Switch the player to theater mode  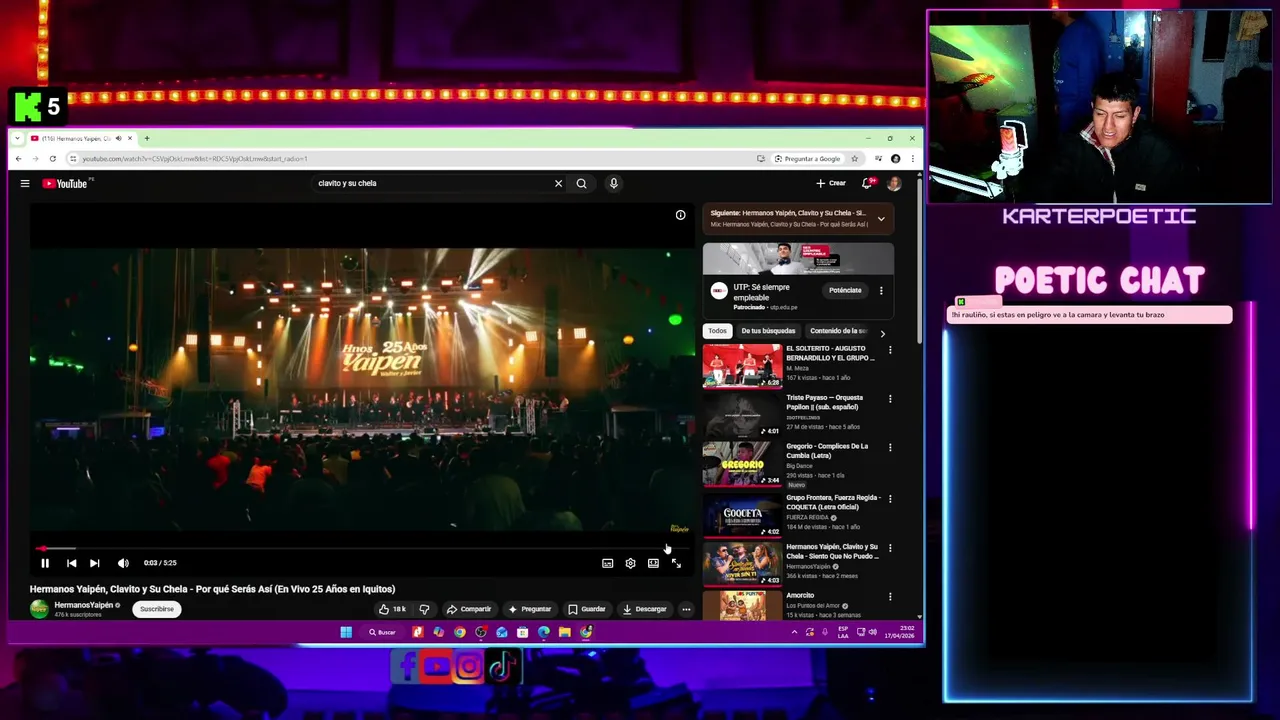653,563
